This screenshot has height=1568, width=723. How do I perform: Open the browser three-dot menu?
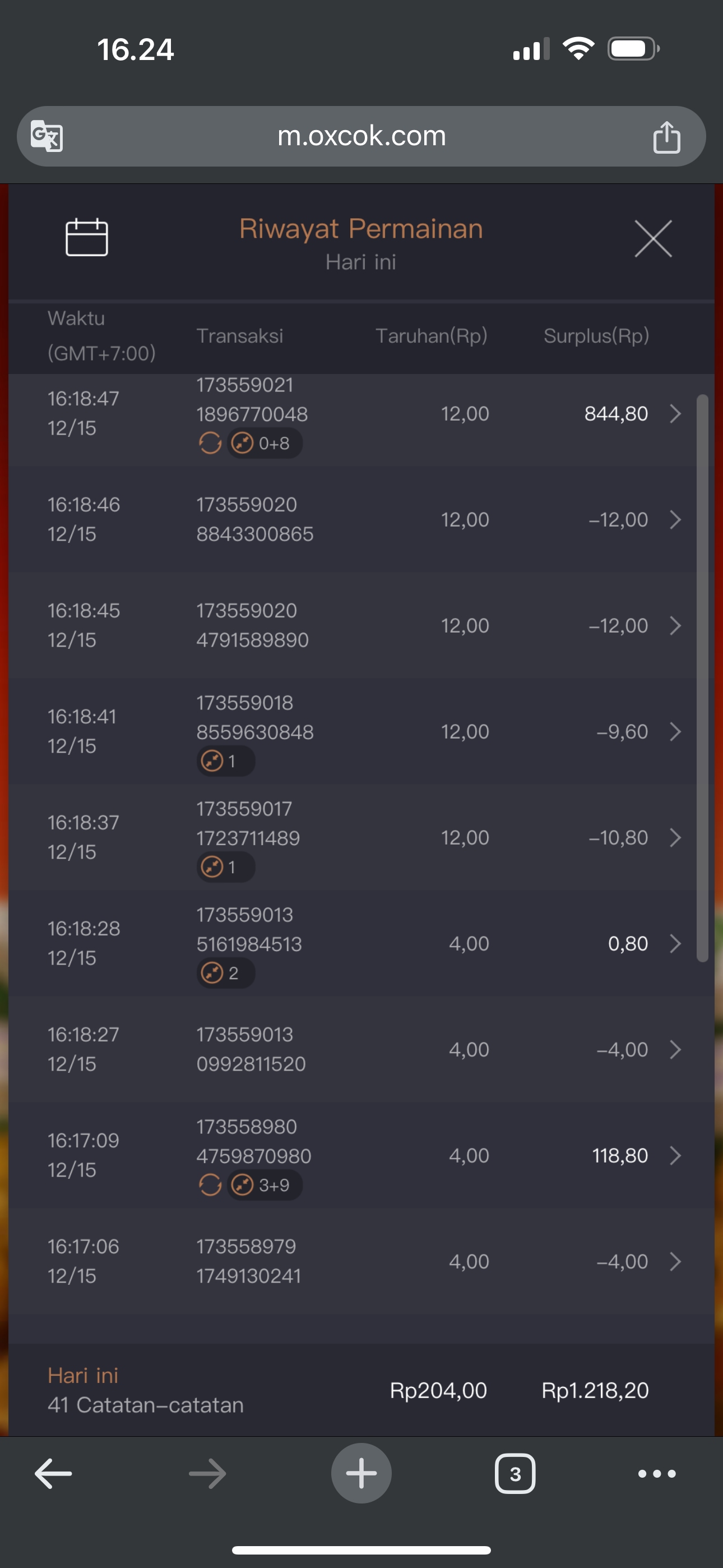[657, 1474]
